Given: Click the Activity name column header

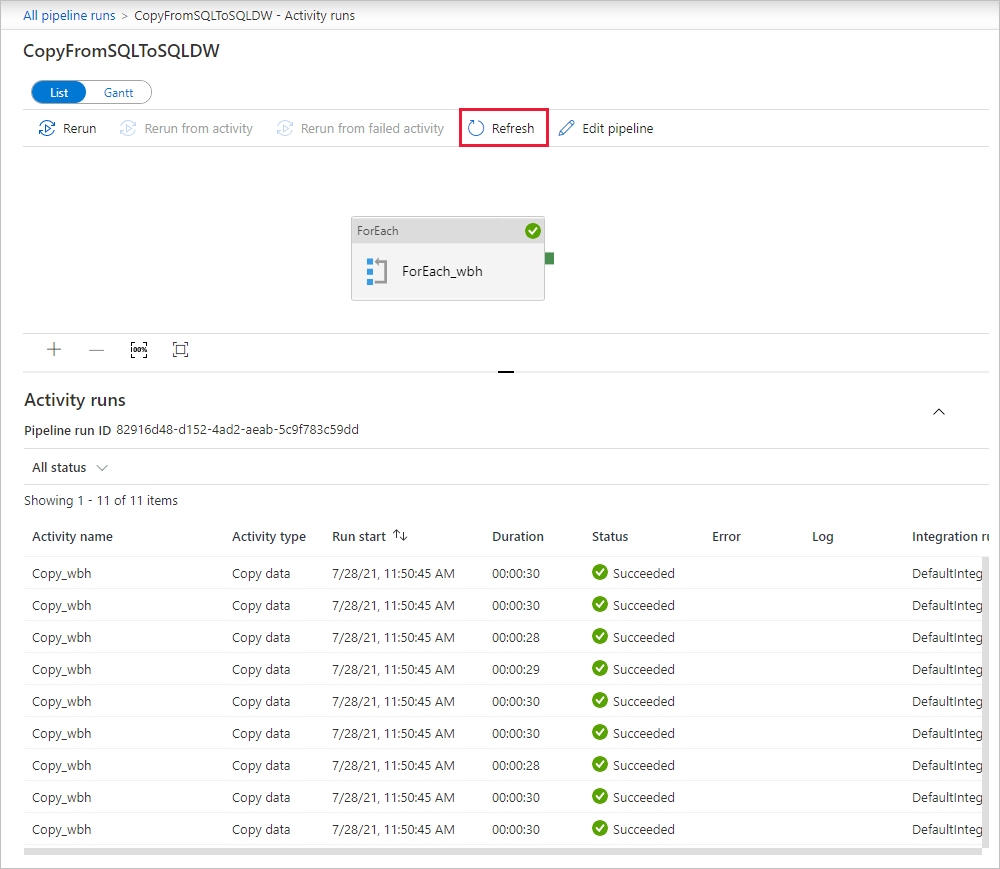Looking at the screenshot, I should pyautogui.click(x=72, y=537).
